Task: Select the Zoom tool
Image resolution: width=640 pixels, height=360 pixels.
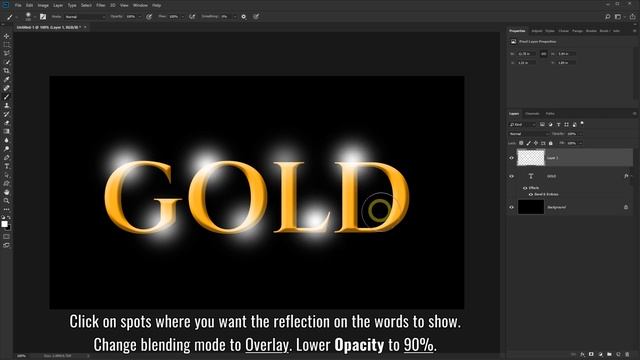Action: click(7, 200)
